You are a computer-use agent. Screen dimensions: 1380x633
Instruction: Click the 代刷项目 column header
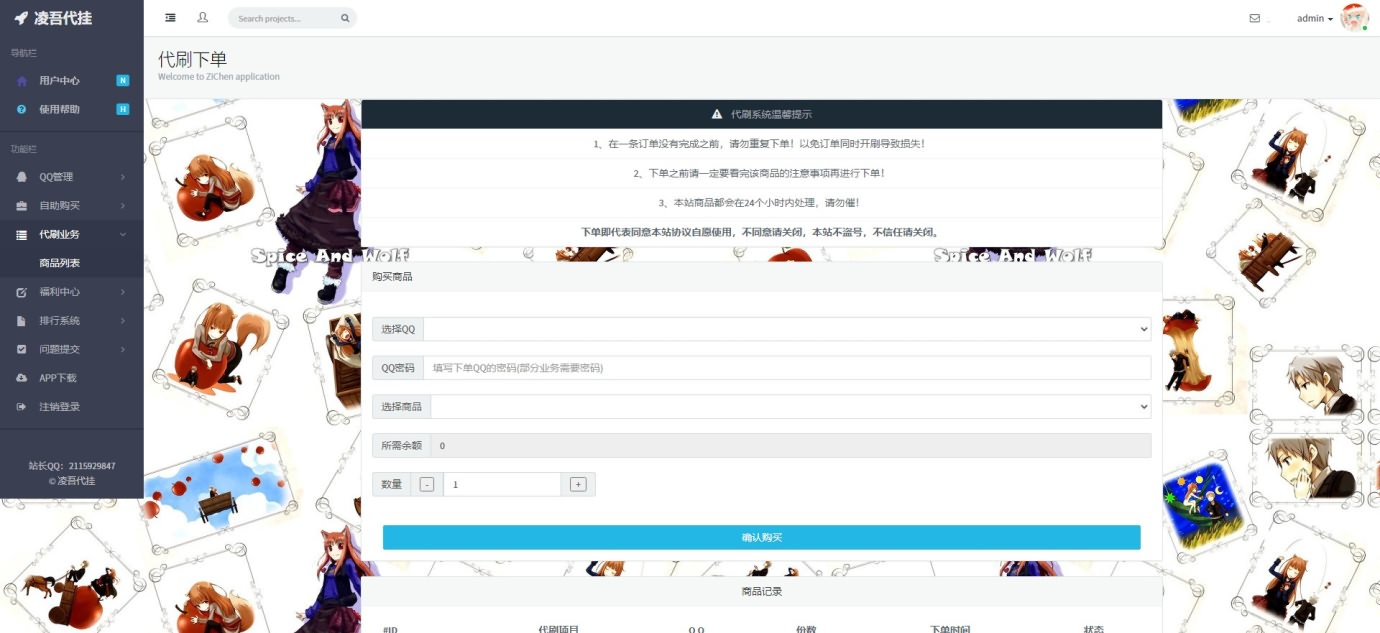(559, 629)
